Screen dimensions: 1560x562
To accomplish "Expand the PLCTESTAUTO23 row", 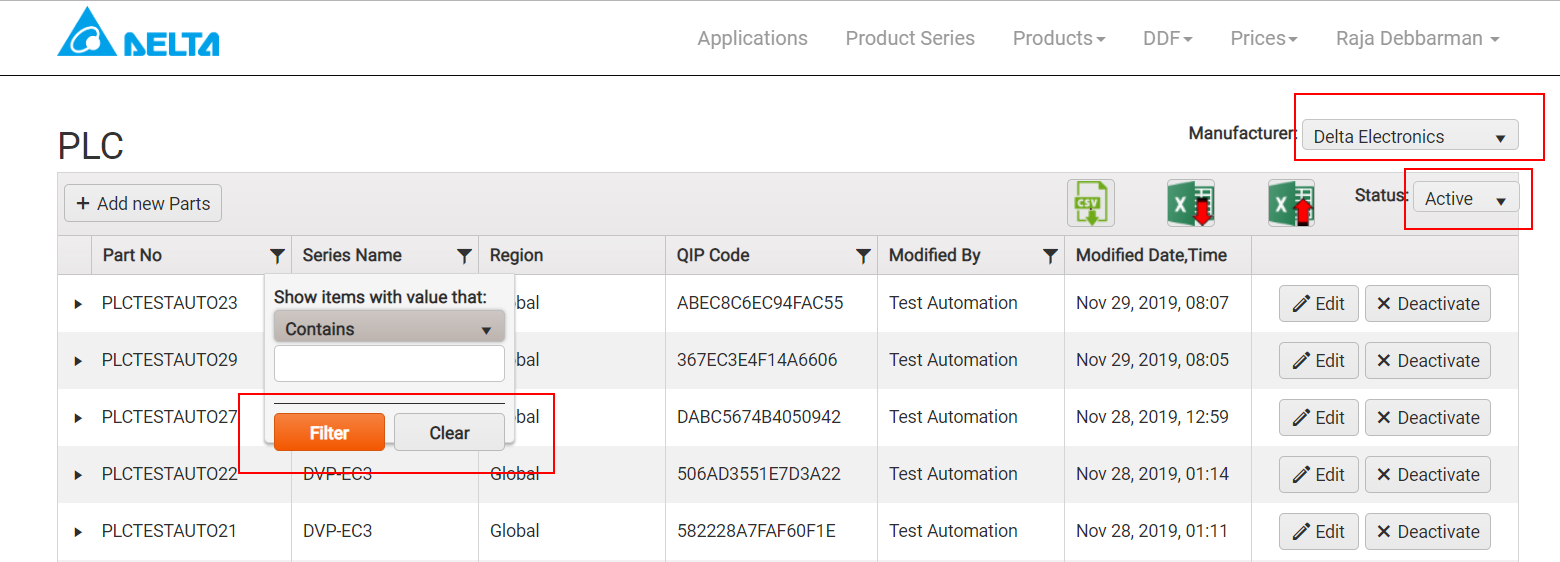I will [78, 304].
